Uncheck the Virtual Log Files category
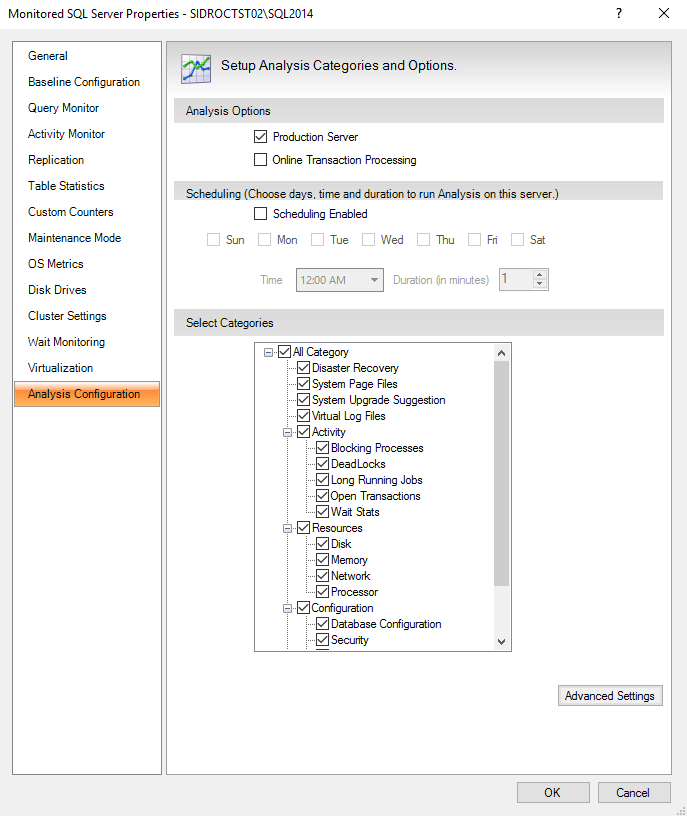The width and height of the screenshot is (687, 816). coord(303,416)
